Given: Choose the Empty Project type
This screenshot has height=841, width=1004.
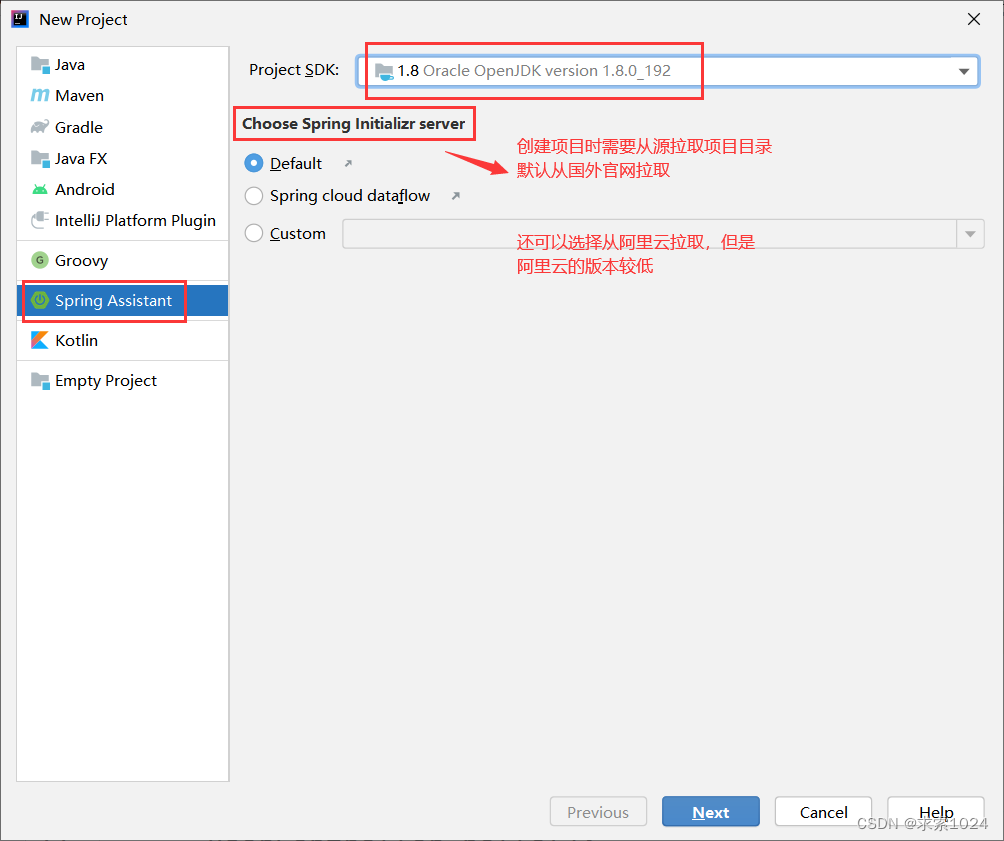Looking at the screenshot, I should point(122,380).
